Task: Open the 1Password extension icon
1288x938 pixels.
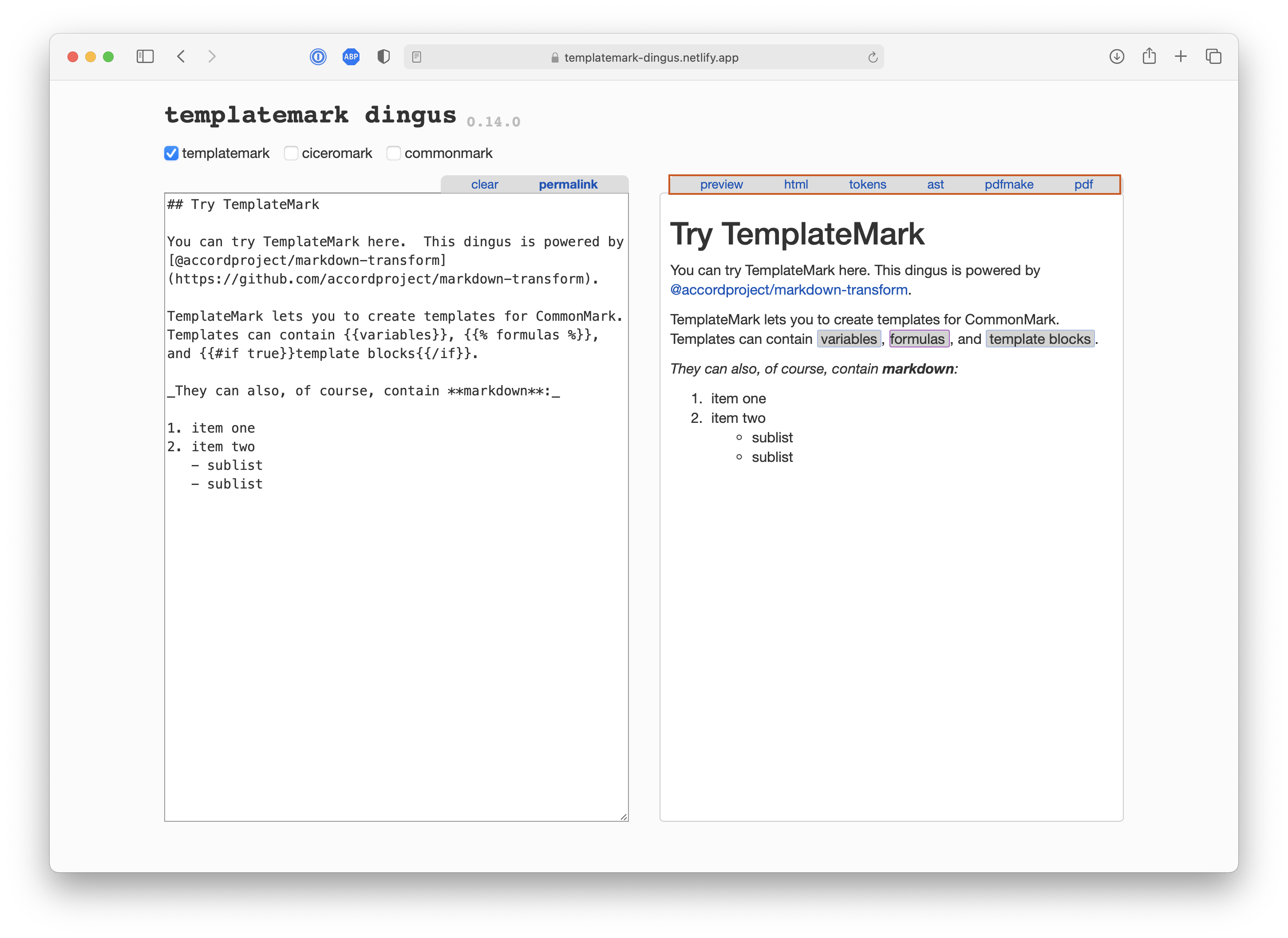Action: (x=318, y=57)
